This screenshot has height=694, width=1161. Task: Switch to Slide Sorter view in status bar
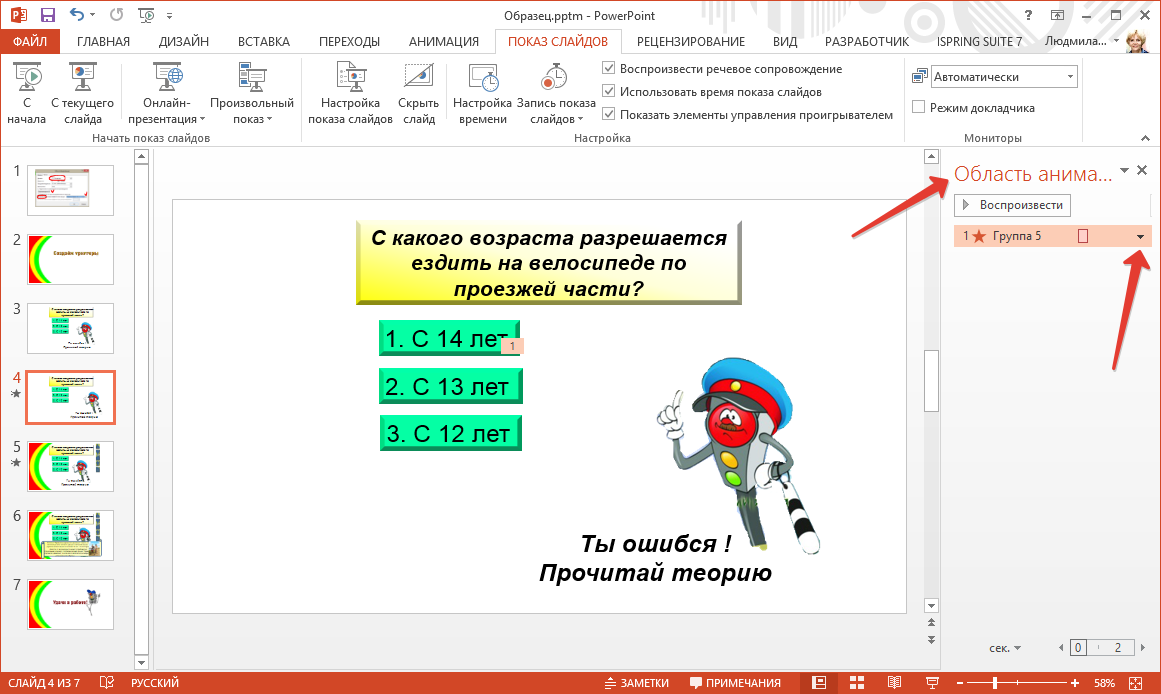(x=857, y=682)
